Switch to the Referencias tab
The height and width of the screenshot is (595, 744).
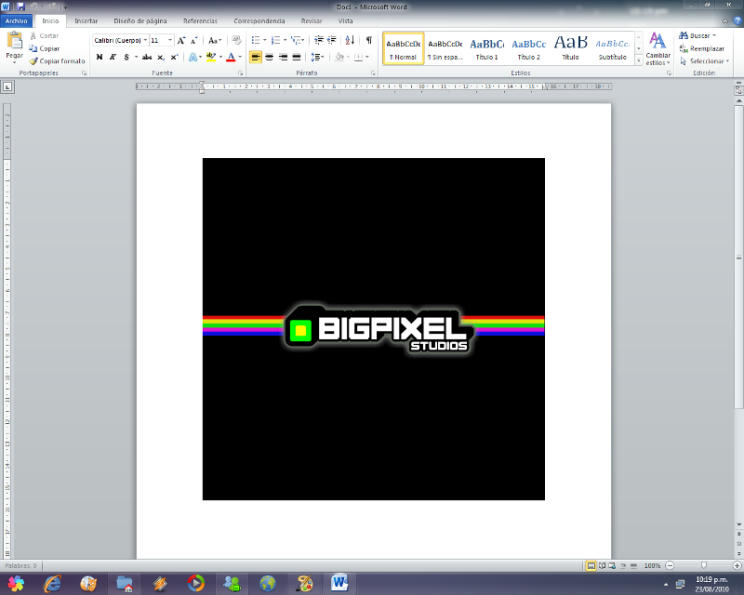click(x=200, y=21)
